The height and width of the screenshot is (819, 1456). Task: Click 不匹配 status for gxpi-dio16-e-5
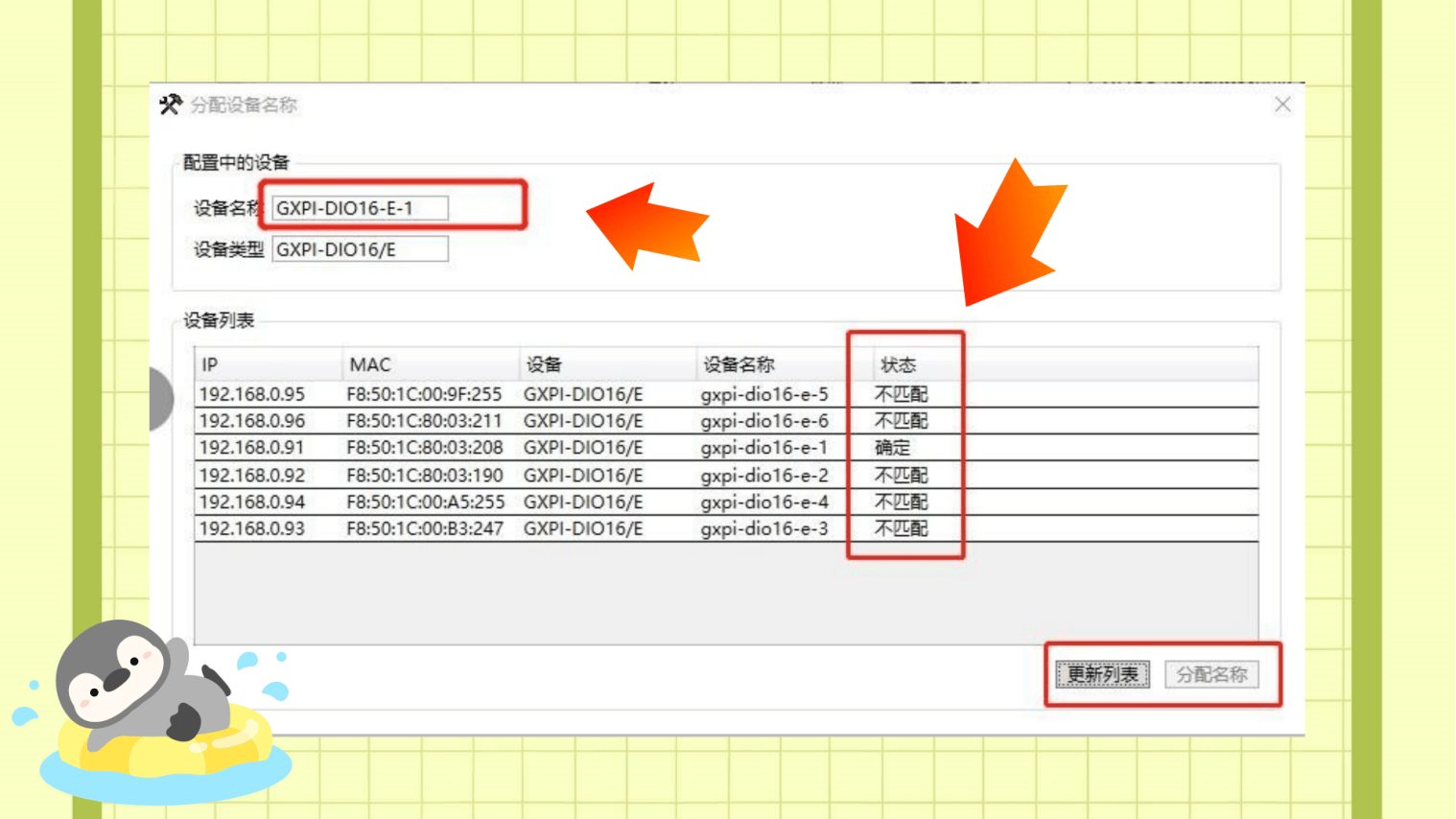[x=902, y=394]
